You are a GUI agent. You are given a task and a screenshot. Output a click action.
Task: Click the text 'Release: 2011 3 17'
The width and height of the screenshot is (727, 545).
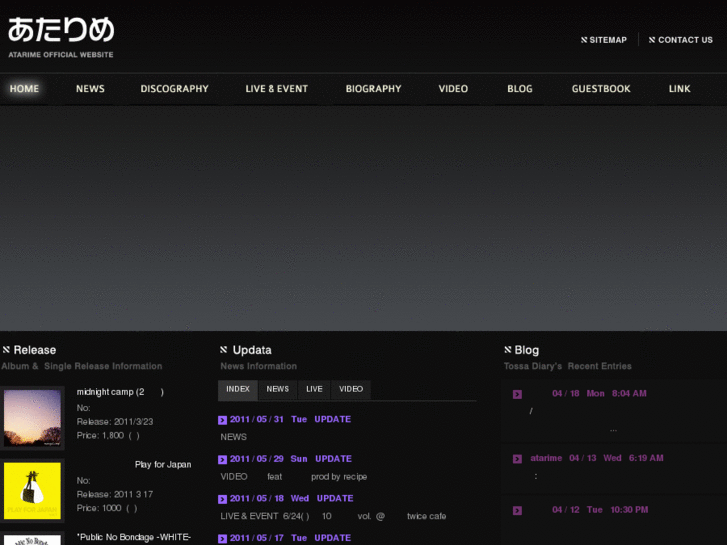[x=115, y=494]
